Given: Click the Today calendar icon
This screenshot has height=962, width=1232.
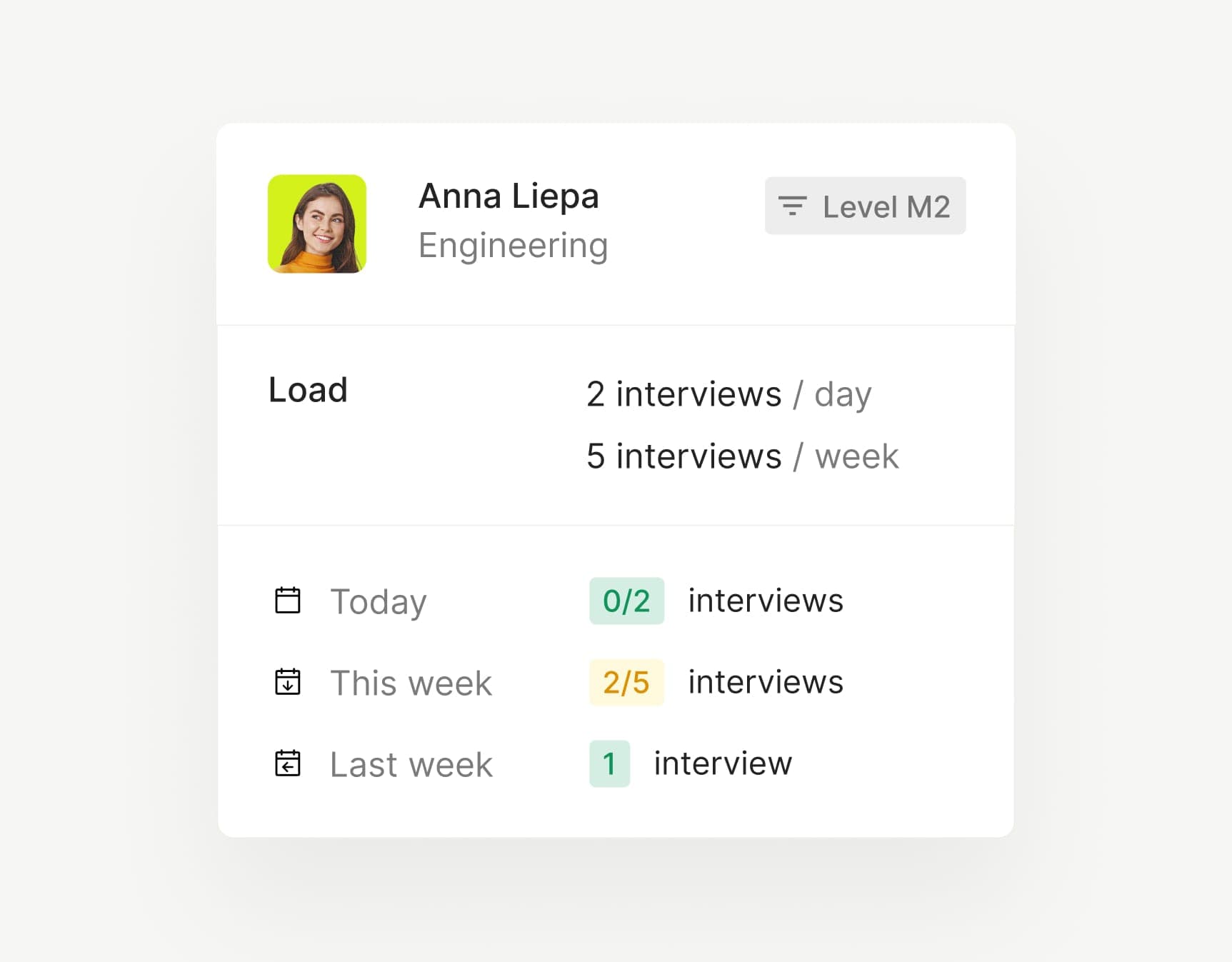Looking at the screenshot, I should click(x=288, y=600).
